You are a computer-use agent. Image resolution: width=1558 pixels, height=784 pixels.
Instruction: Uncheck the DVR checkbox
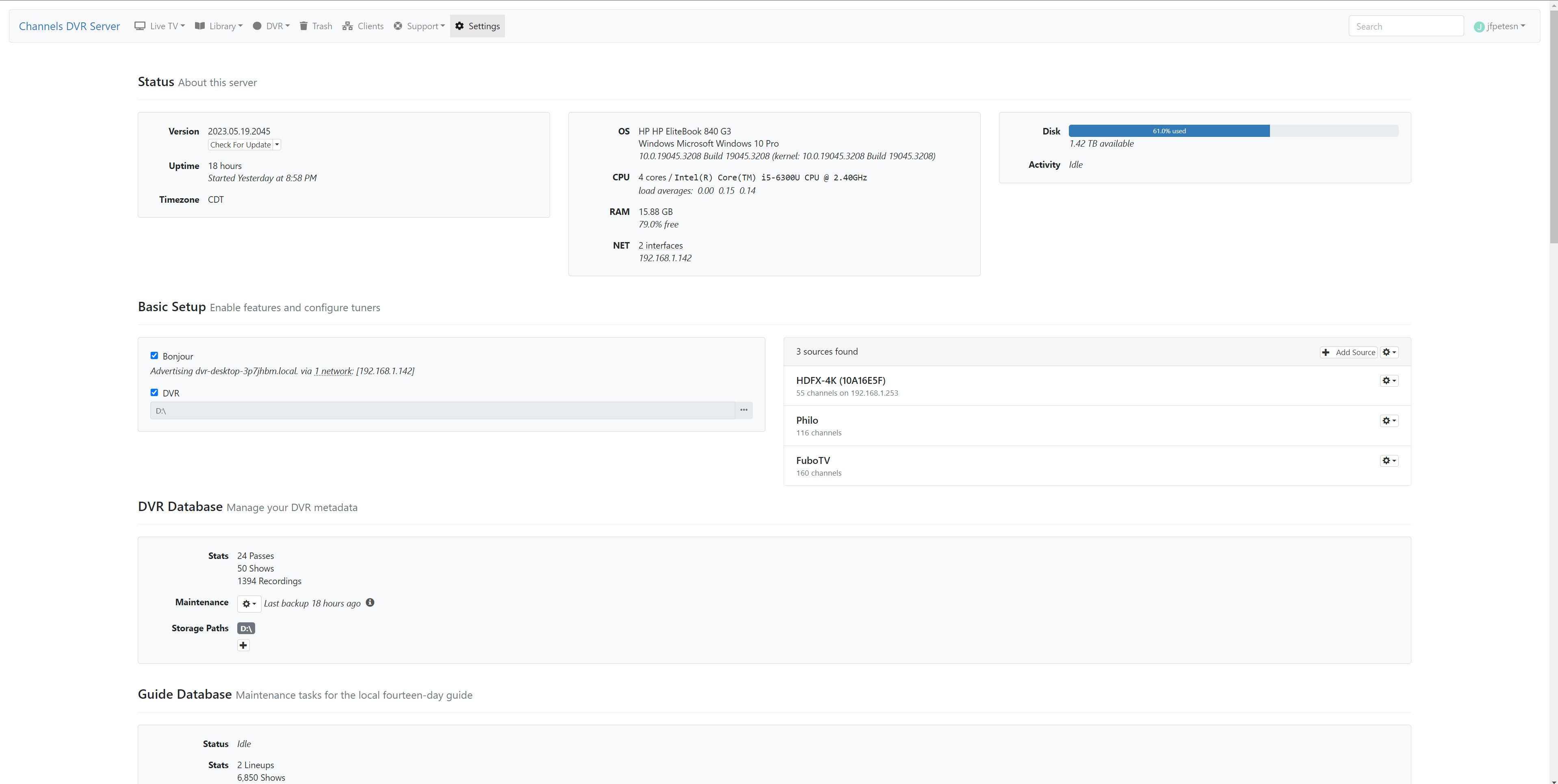click(154, 392)
